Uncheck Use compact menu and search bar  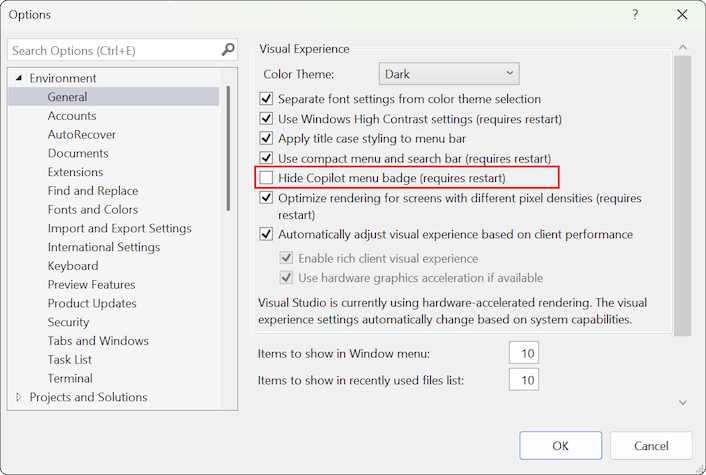pos(266,158)
